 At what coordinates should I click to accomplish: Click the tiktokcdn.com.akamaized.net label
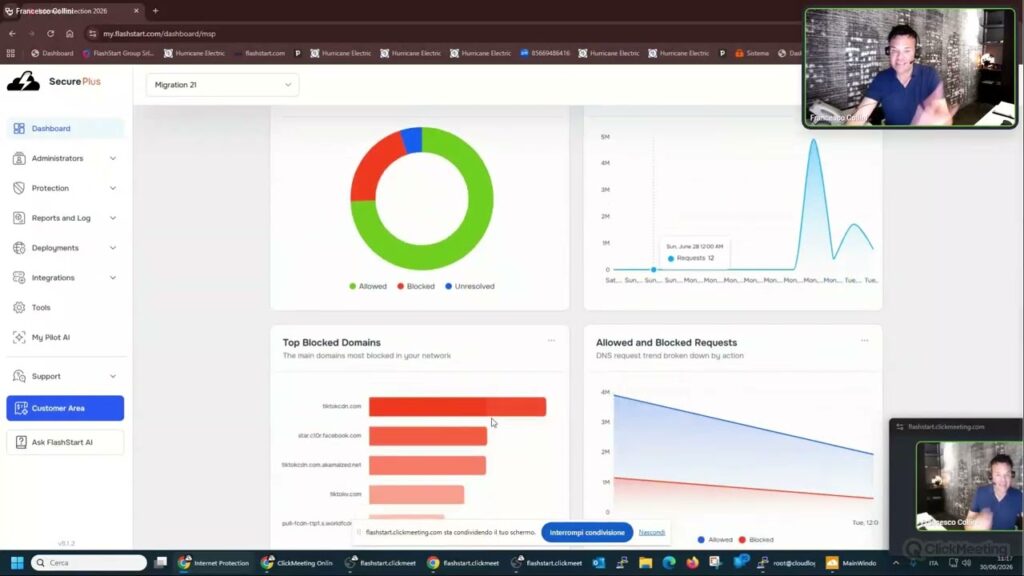coord(321,465)
